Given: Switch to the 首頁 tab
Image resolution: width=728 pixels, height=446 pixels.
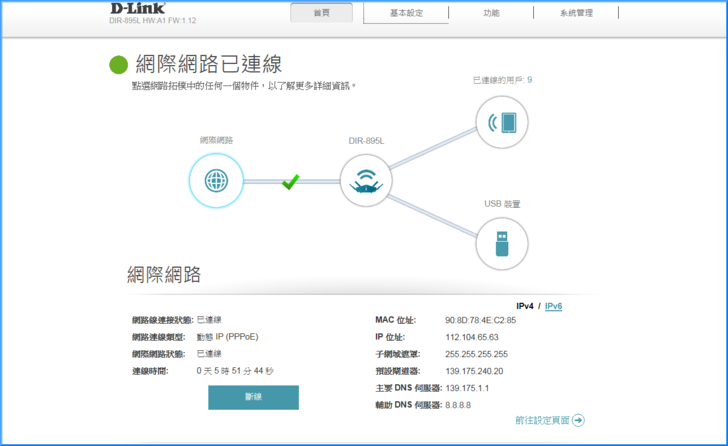Looking at the screenshot, I should pos(321,13).
